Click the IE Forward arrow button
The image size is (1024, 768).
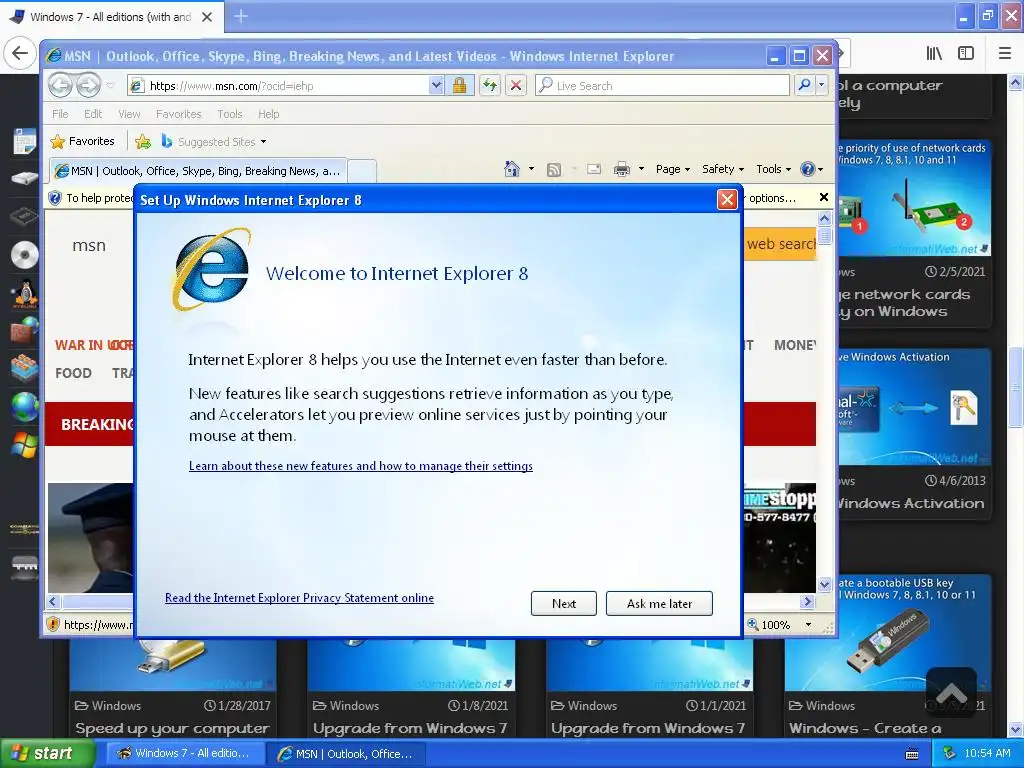[89, 85]
